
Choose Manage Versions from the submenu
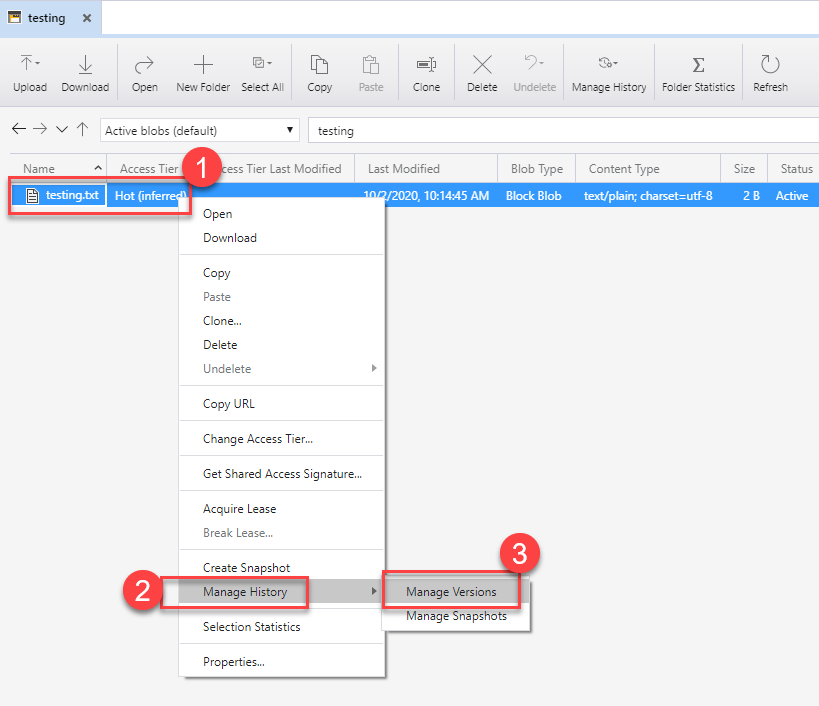pyautogui.click(x=451, y=592)
